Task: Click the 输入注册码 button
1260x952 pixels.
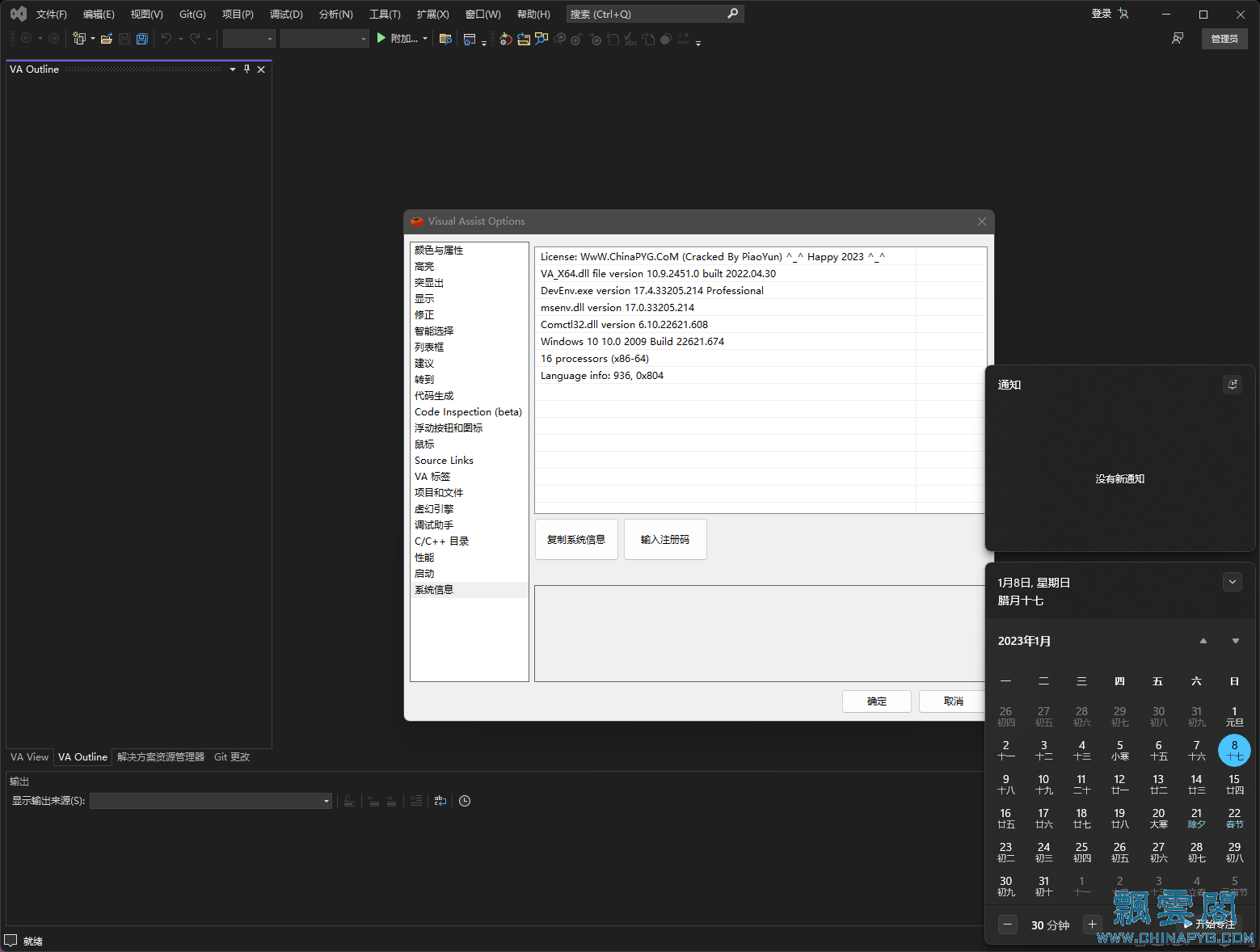Action: tap(665, 540)
